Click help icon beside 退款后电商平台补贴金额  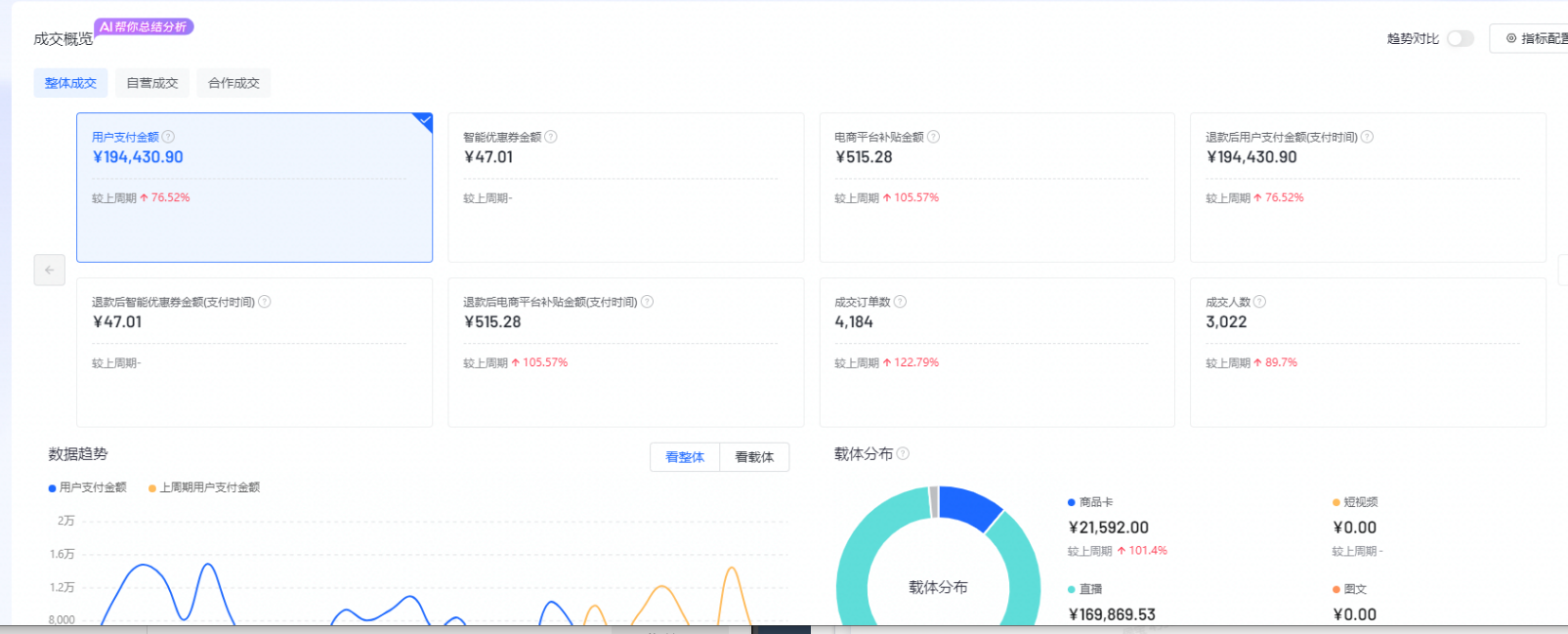click(647, 302)
